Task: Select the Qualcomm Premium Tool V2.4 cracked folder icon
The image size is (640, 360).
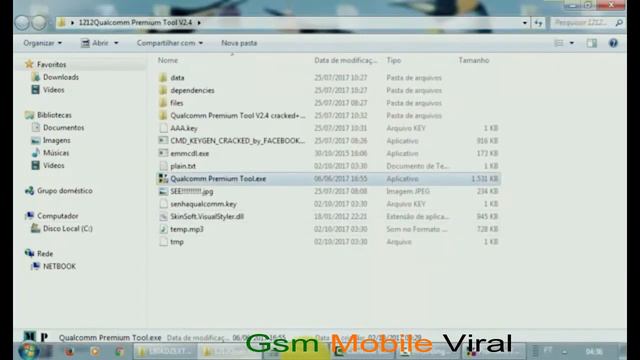Action: coord(163,116)
